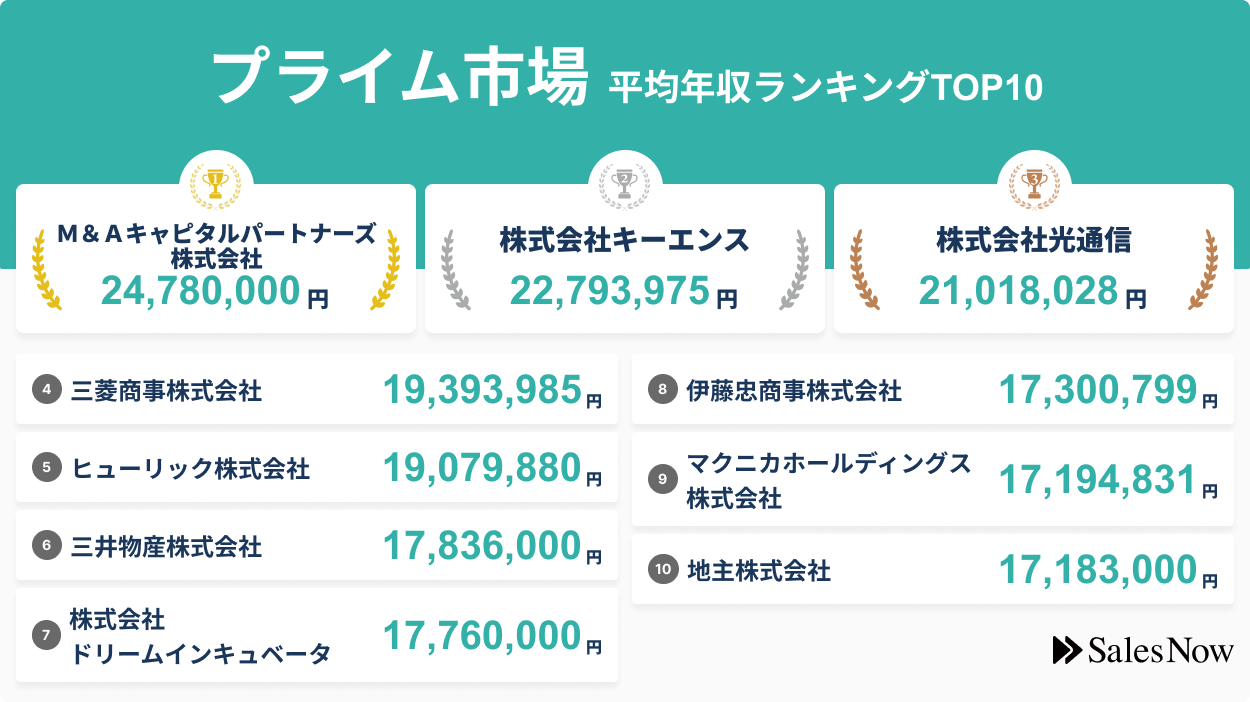Image resolution: width=1250 pixels, height=702 pixels.
Task: Click the silver second-place trophy icon
Action: click(625, 182)
